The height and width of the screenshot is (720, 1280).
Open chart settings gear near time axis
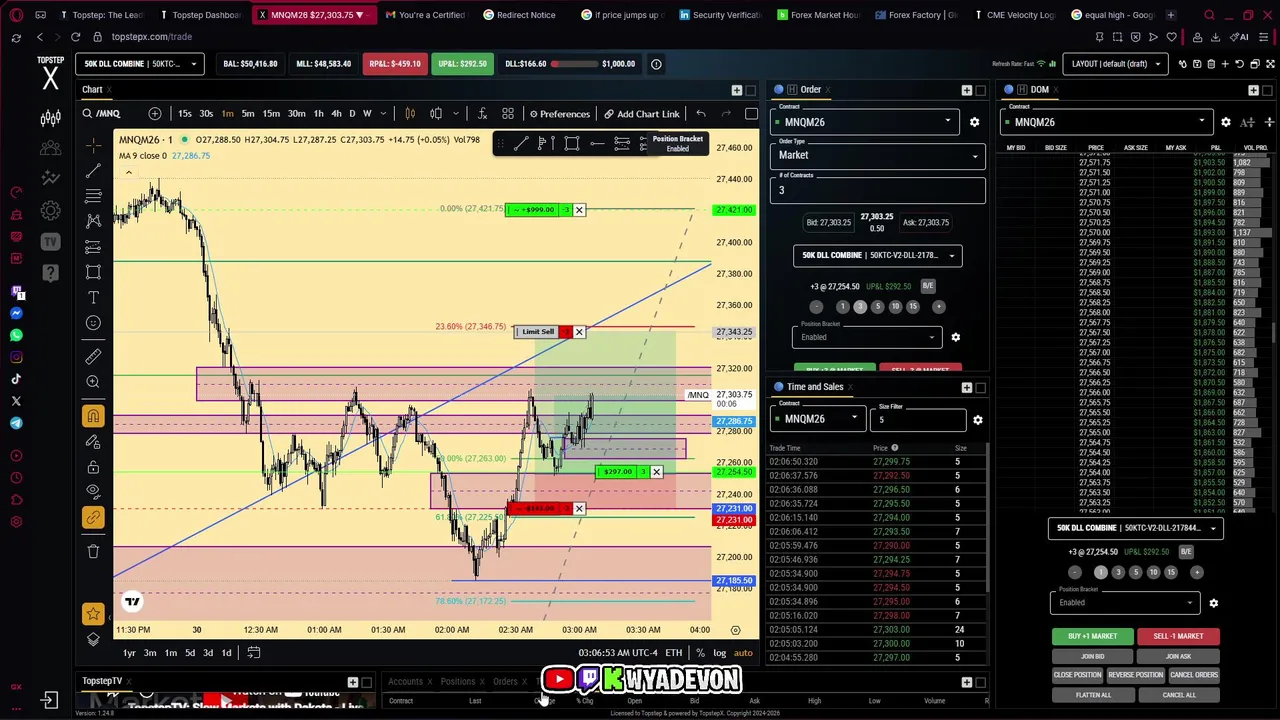(x=735, y=630)
